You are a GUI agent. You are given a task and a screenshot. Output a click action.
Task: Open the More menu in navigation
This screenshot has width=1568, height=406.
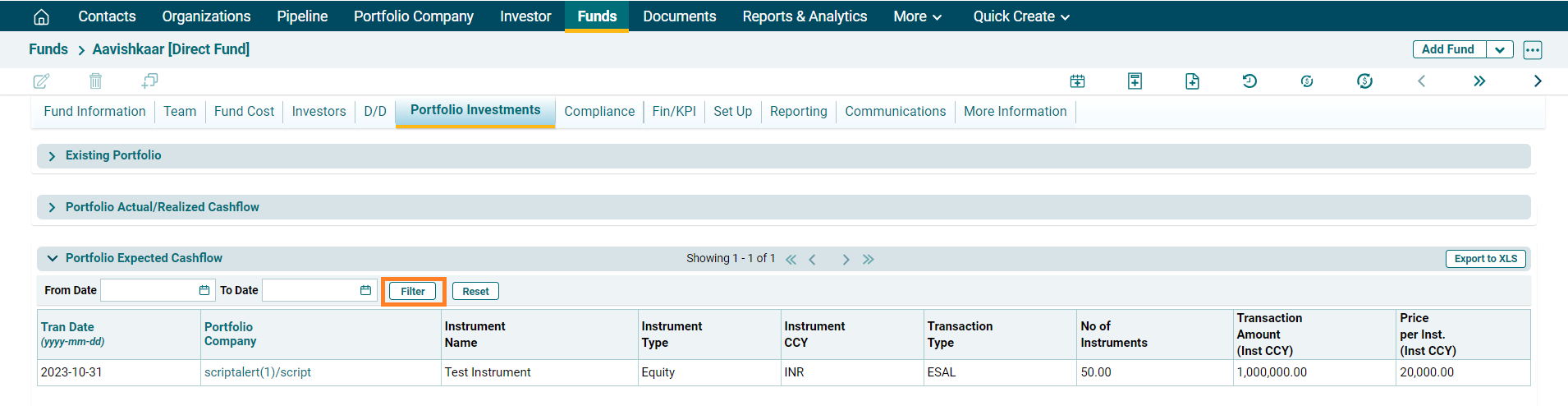(917, 16)
